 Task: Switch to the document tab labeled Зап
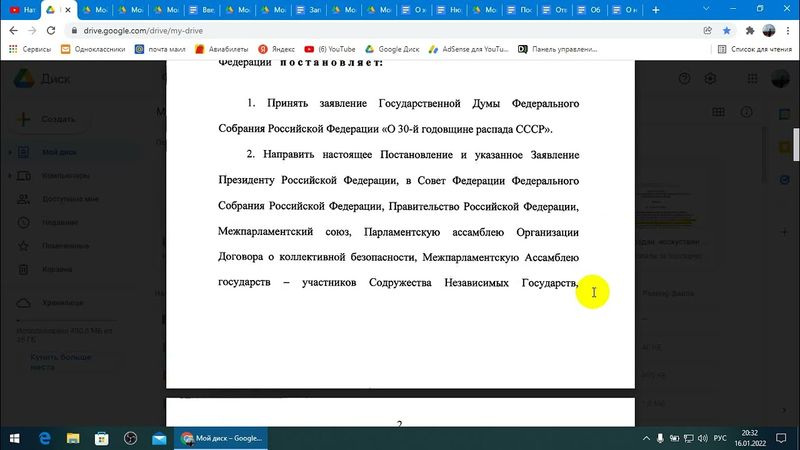pos(309,10)
